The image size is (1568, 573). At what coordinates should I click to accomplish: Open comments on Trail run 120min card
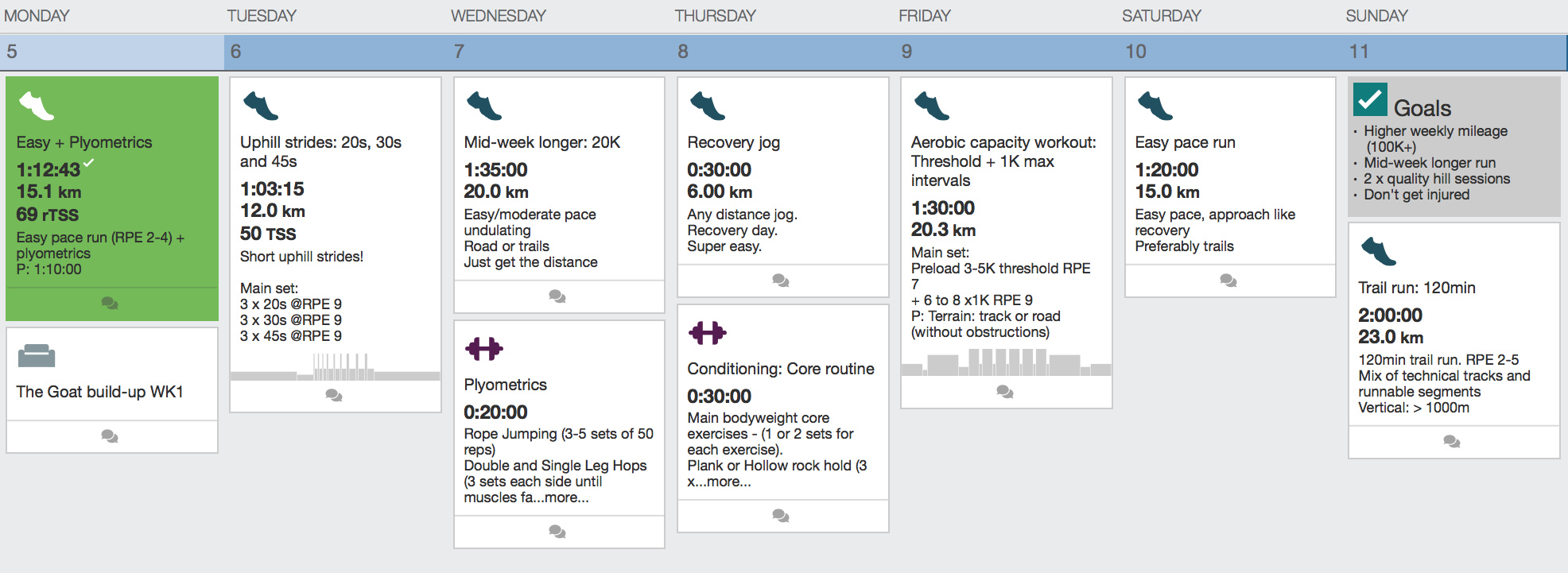tap(1452, 441)
